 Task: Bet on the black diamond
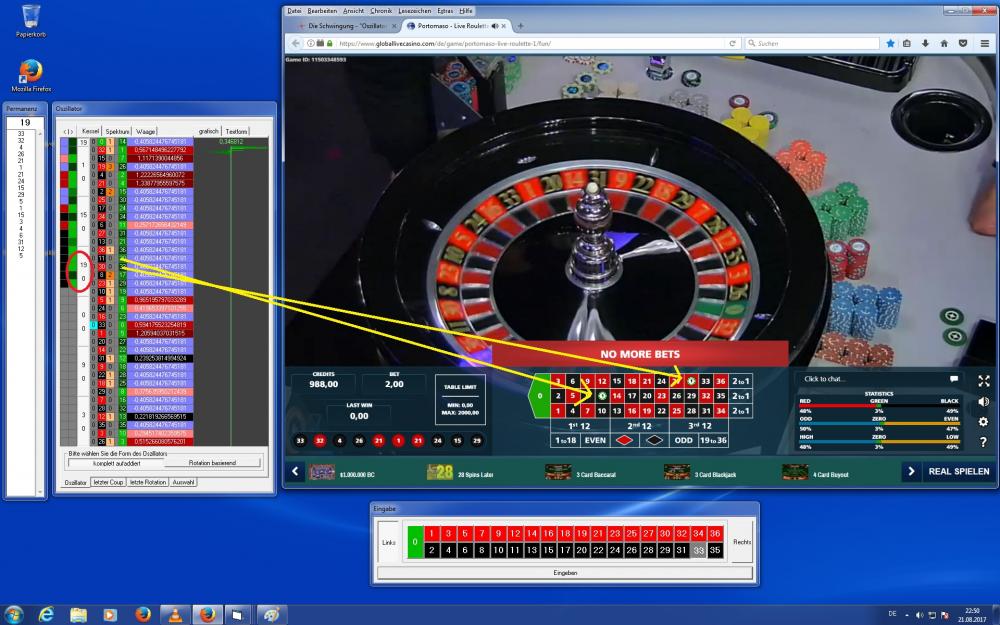tap(654, 440)
